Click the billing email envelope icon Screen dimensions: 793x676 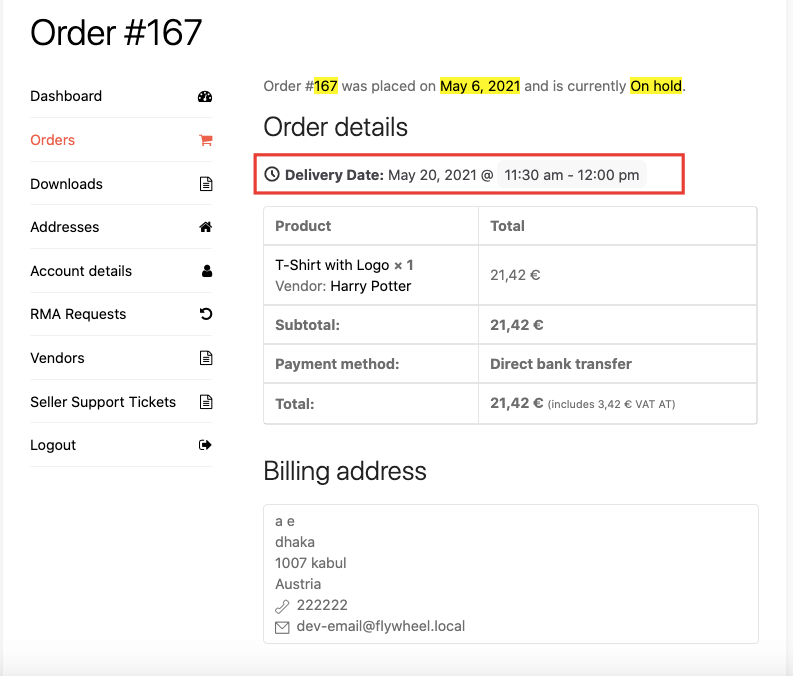coord(282,627)
